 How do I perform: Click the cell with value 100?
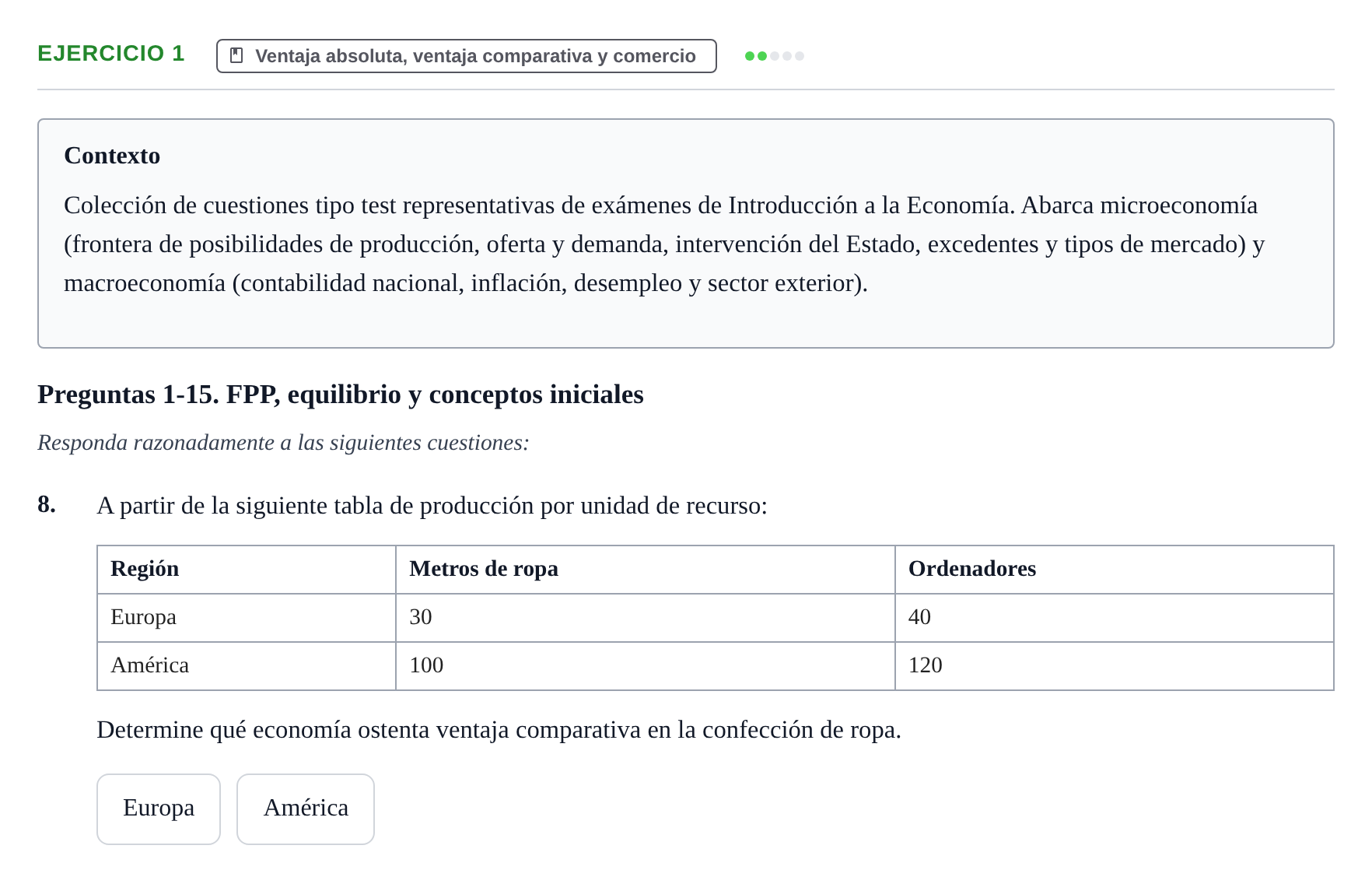tap(646, 666)
